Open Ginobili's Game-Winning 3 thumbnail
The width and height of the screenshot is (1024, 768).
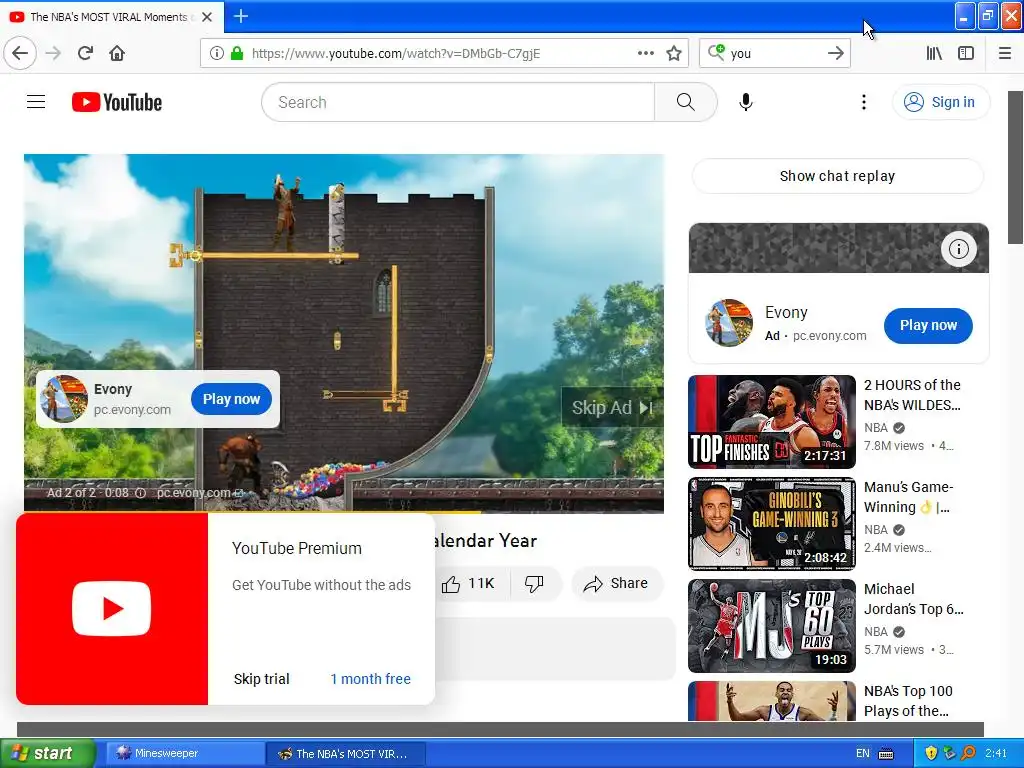tap(771, 524)
